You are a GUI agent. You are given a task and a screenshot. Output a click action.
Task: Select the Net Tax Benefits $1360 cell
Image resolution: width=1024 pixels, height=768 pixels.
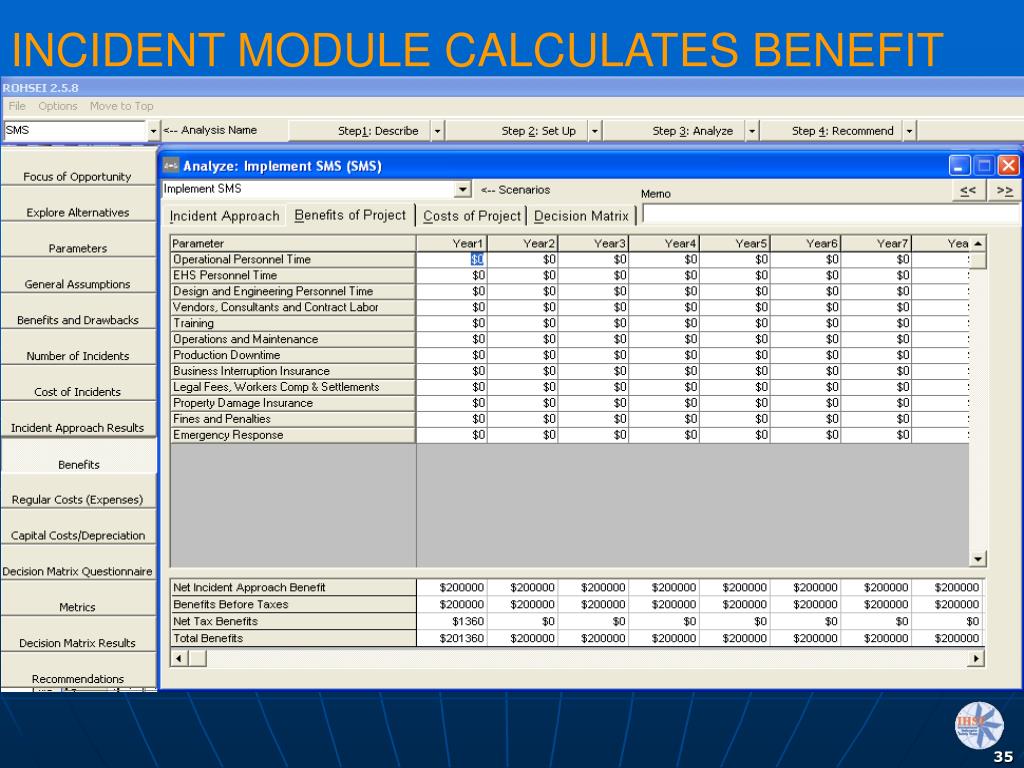[451, 621]
